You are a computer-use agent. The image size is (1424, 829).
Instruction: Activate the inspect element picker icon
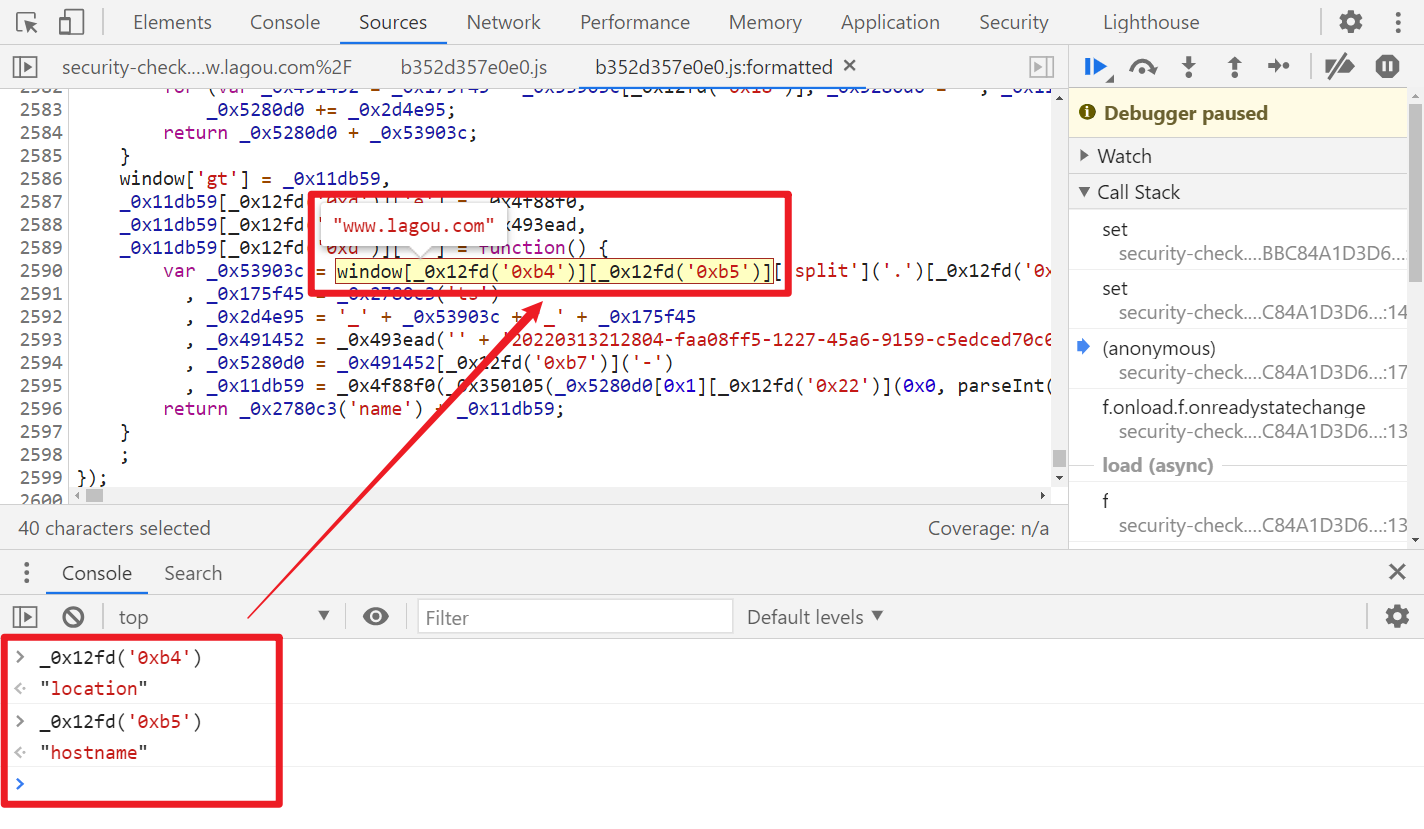click(27, 22)
